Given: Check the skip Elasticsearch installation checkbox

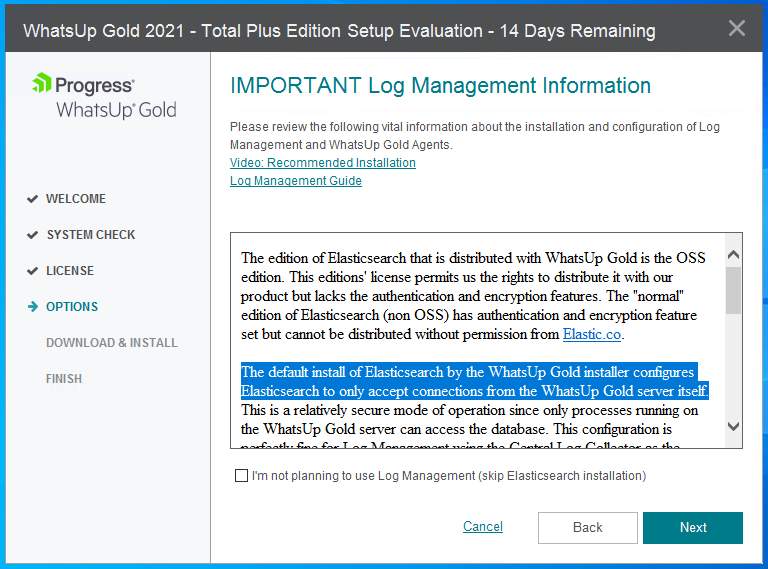Looking at the screenshot, I should point(241,475).
